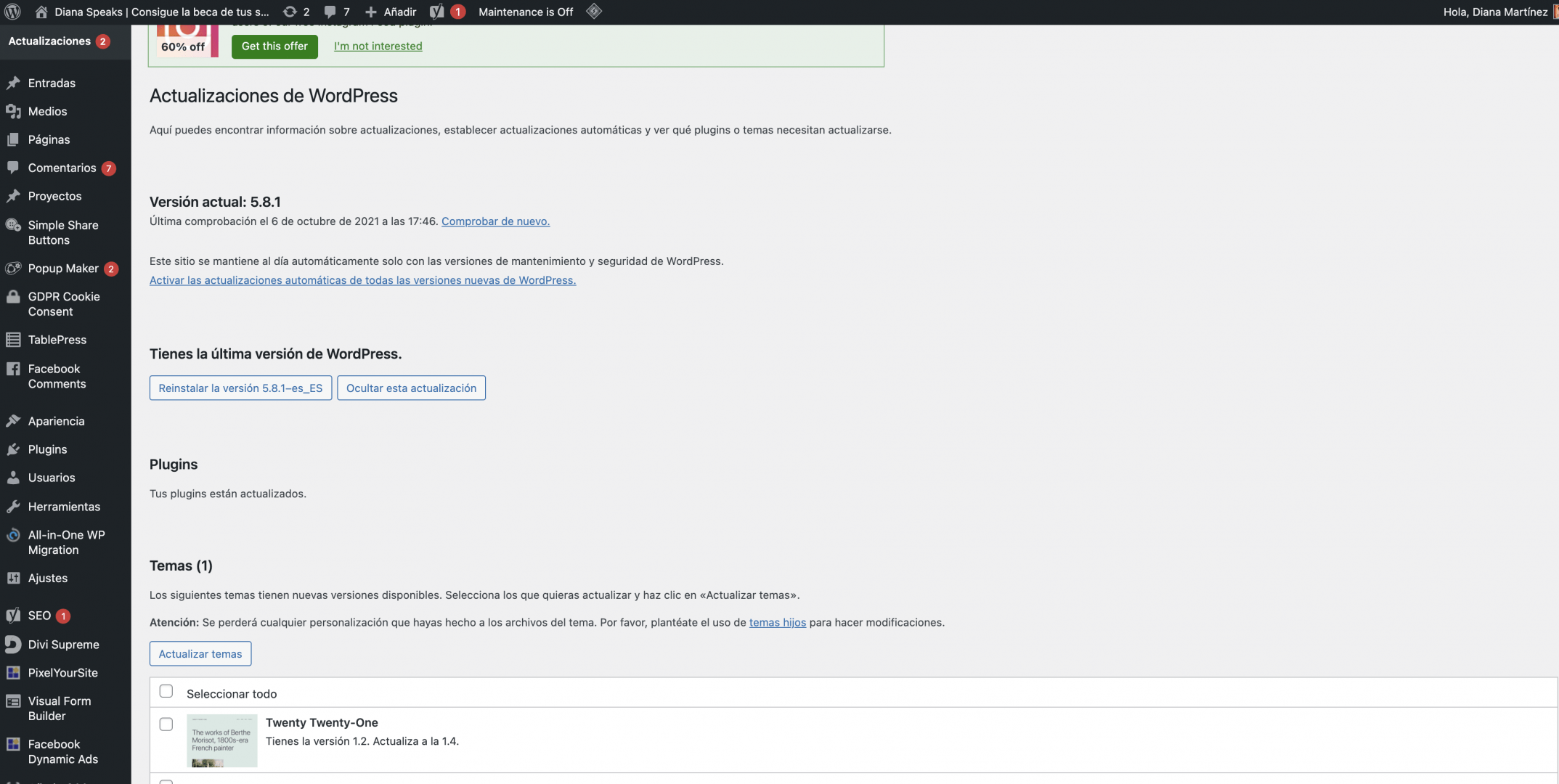Click the WordPress logo in admin bar
The width and height of the screenshot is (1559, 784).
12,12
